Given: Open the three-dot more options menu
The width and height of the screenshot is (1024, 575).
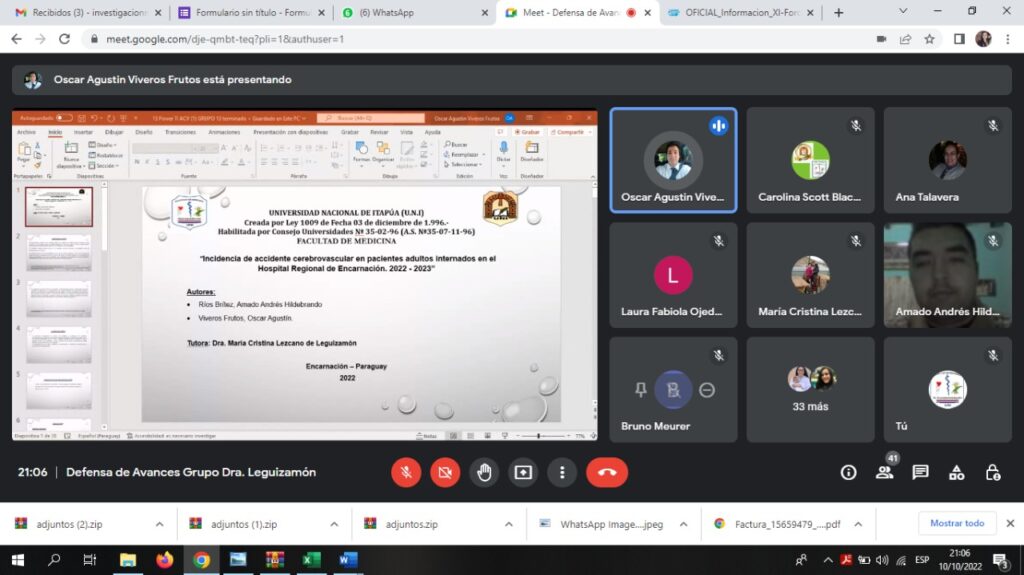Looking at the screenshot, I should [562, 472].
